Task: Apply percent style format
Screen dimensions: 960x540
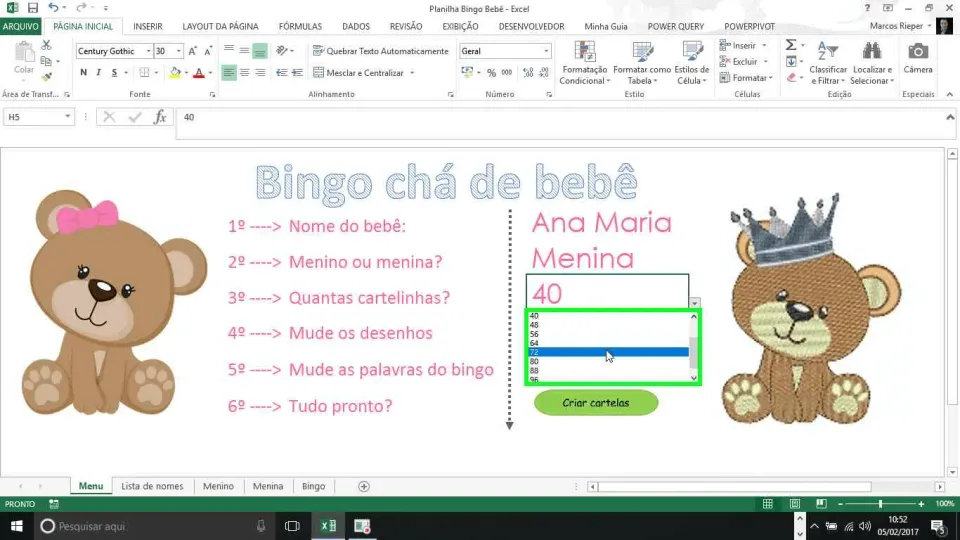Action: 491,73
